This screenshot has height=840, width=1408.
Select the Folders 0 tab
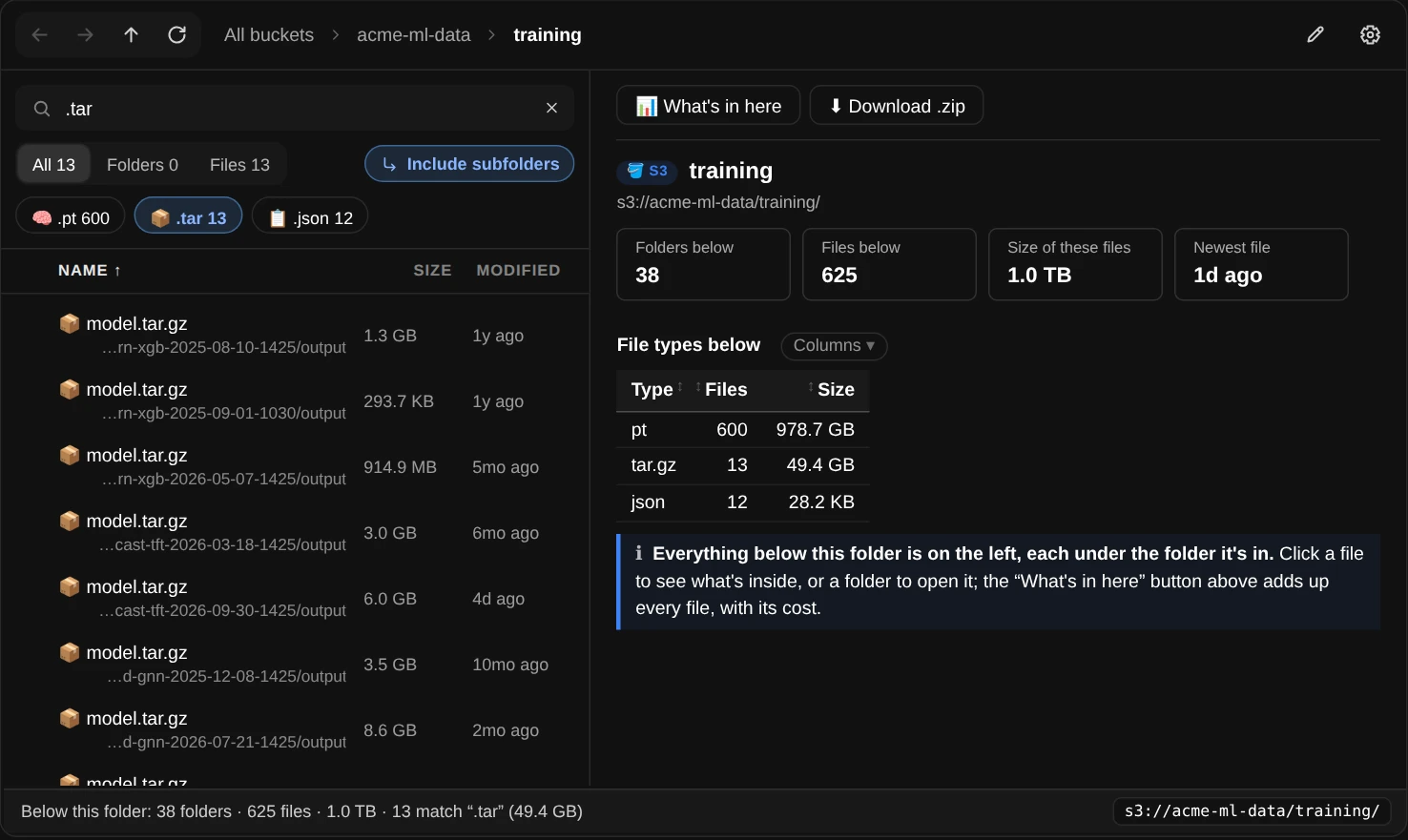pyautogui.click(x=142, y=165)
